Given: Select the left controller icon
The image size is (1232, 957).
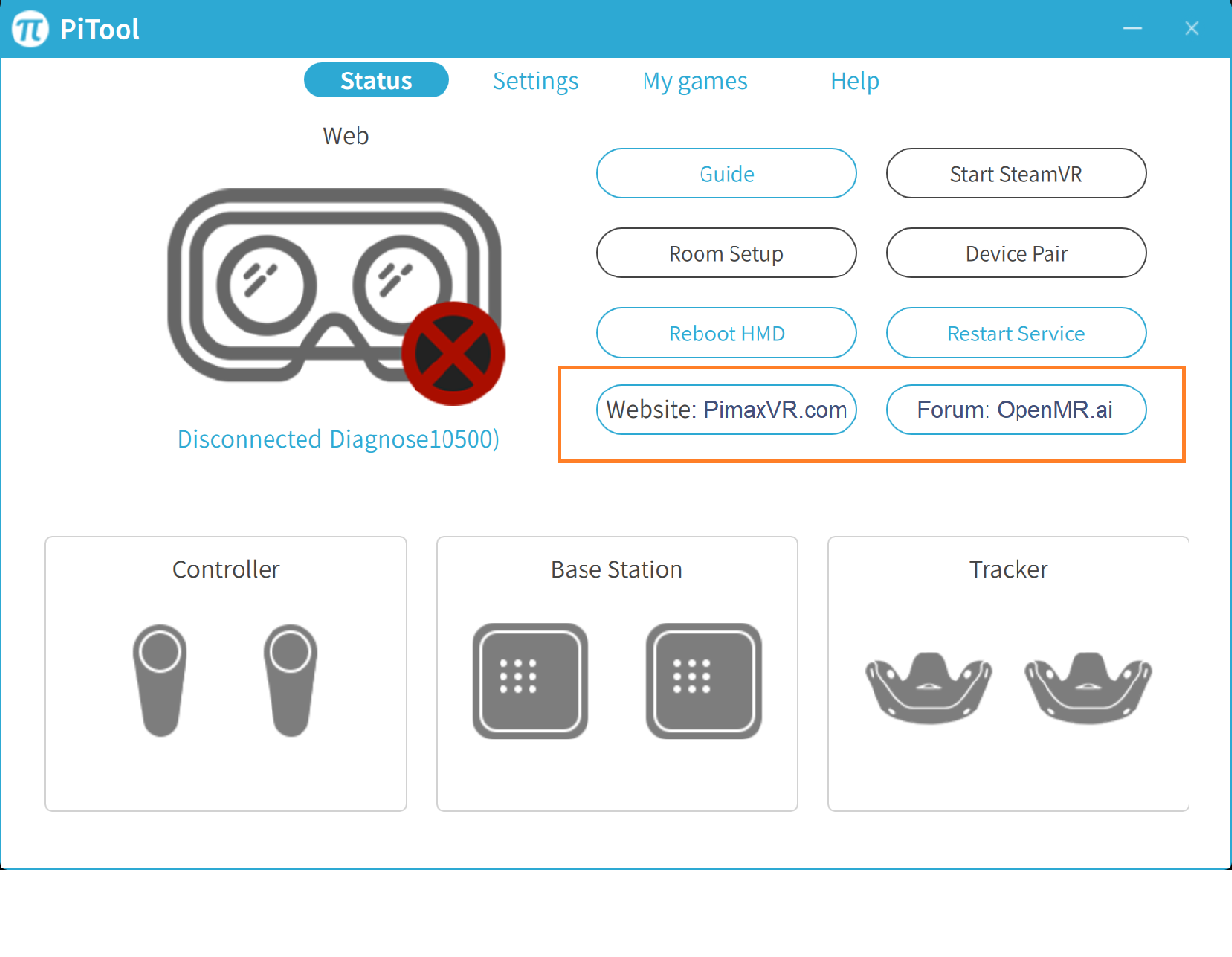Looking at the screenshot, I should (x=160, y=681).
